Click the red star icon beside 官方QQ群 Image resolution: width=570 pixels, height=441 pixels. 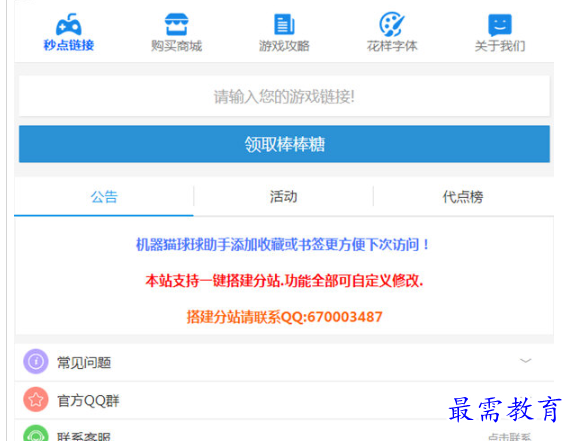pos(36,400)
